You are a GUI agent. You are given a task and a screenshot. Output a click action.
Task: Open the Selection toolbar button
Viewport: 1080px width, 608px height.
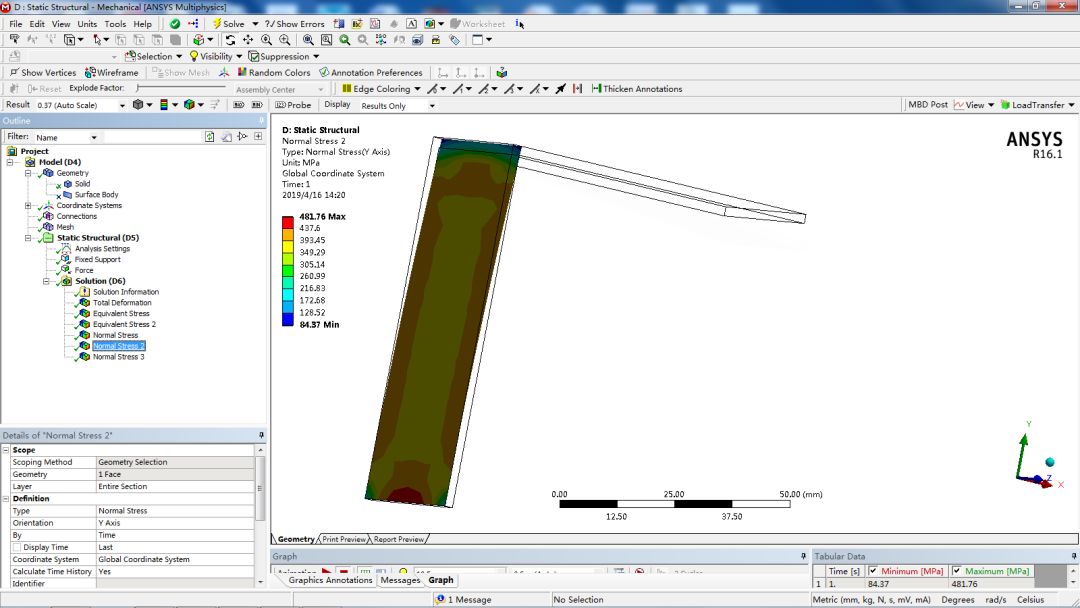[x=153, y=56]
